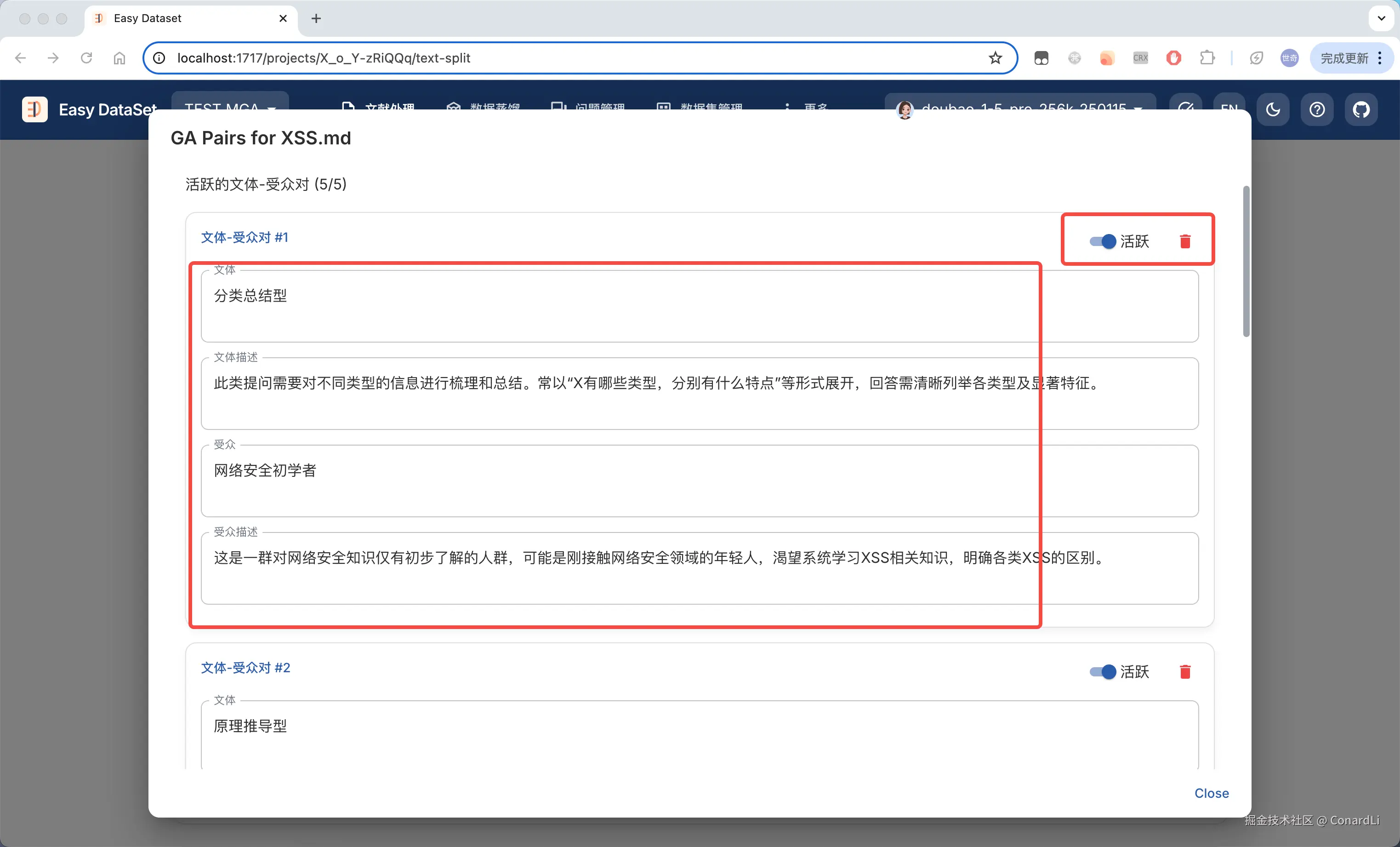The height and width of the screenshot is (847, 1400).
Task: Click the Easy DataSet logo icon
Action: (x=34, y=109)
